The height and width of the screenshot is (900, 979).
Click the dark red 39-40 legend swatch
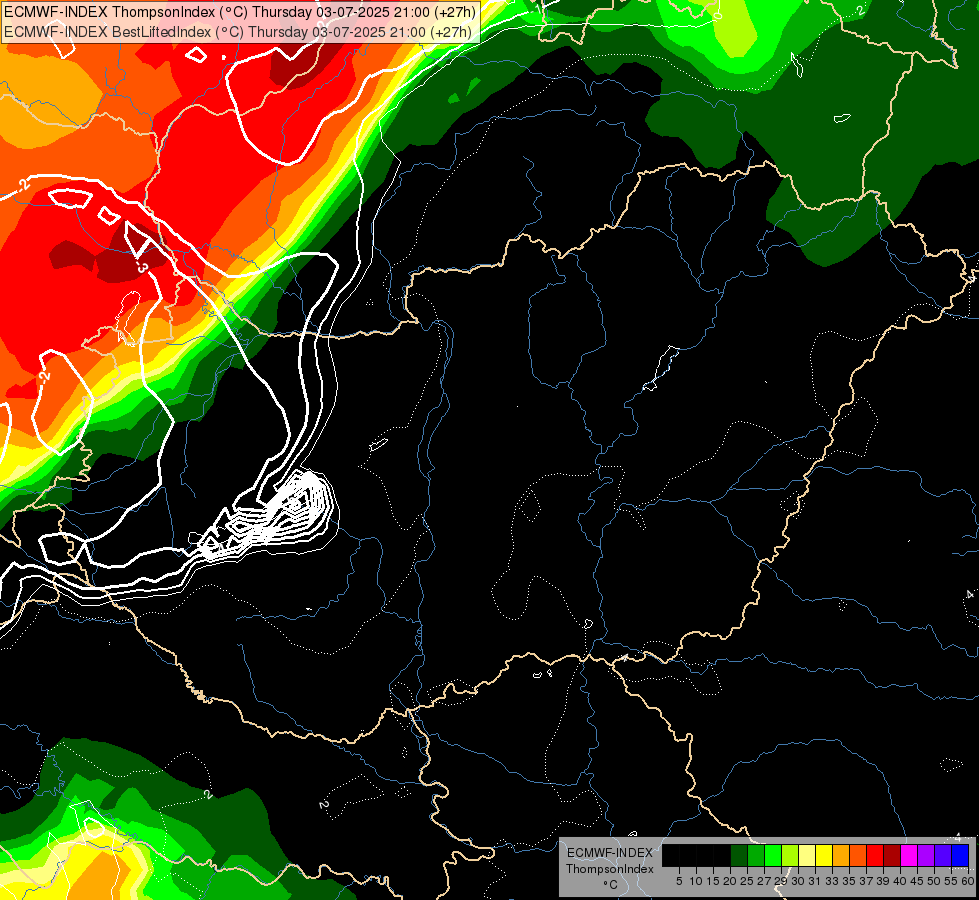(892, 855)
